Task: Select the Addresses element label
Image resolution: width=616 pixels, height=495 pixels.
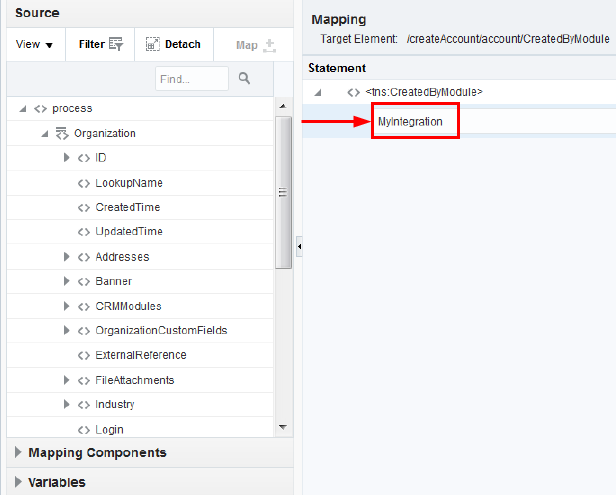Action: point(122,257)
